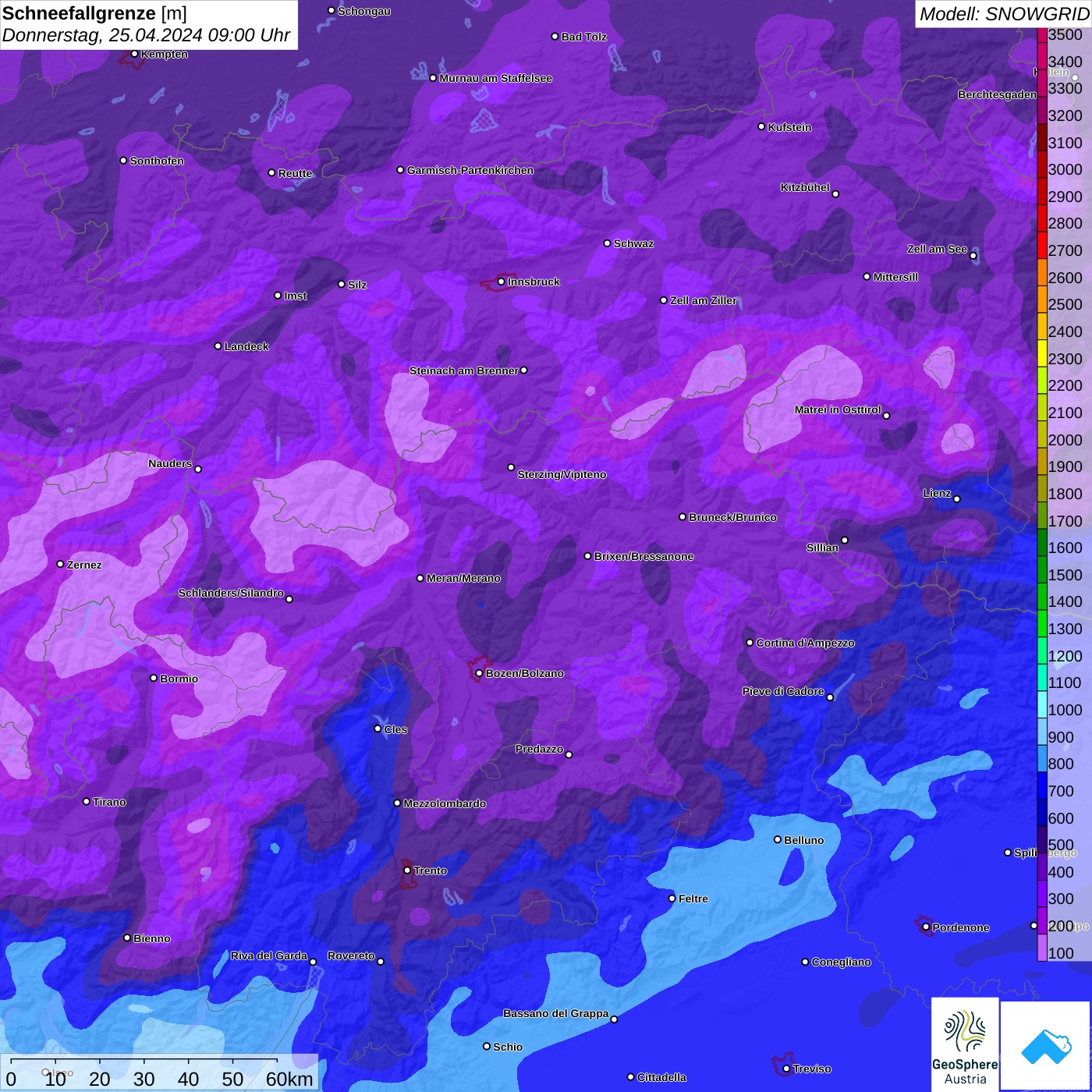Click the Reutte label

click(x=295, y=173)
